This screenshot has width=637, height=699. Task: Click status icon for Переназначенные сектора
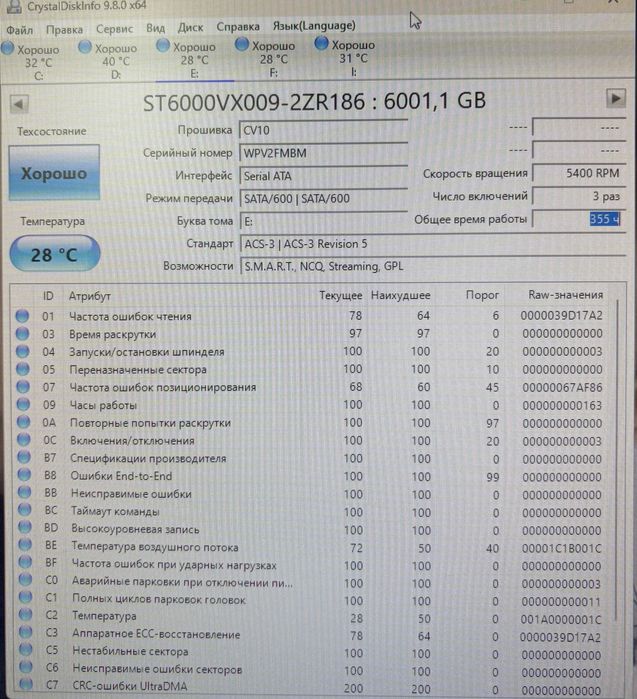click(22, 369)
